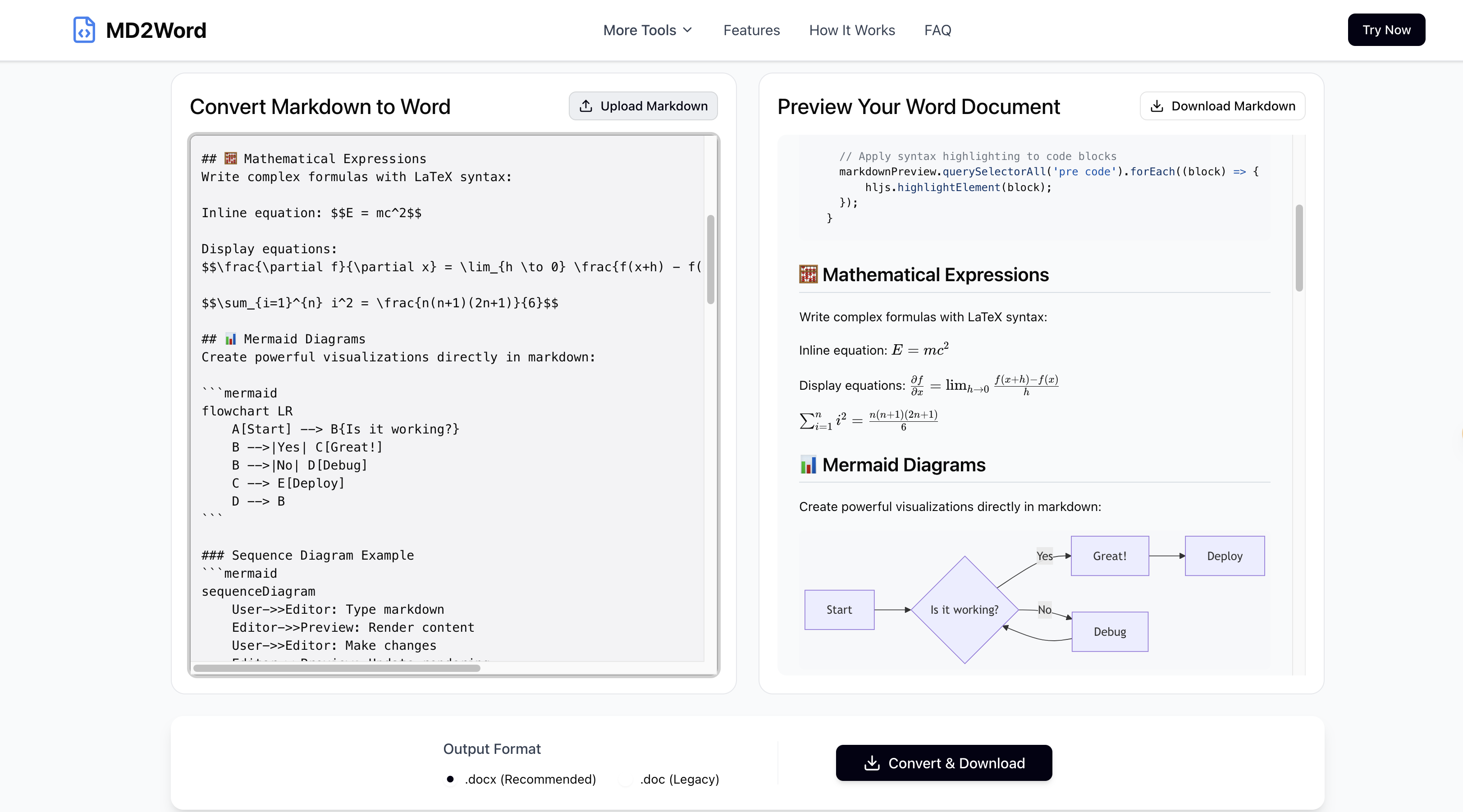Click the preview pane vertical scrollbar
1463x812 pixels.
(1299, 248)
